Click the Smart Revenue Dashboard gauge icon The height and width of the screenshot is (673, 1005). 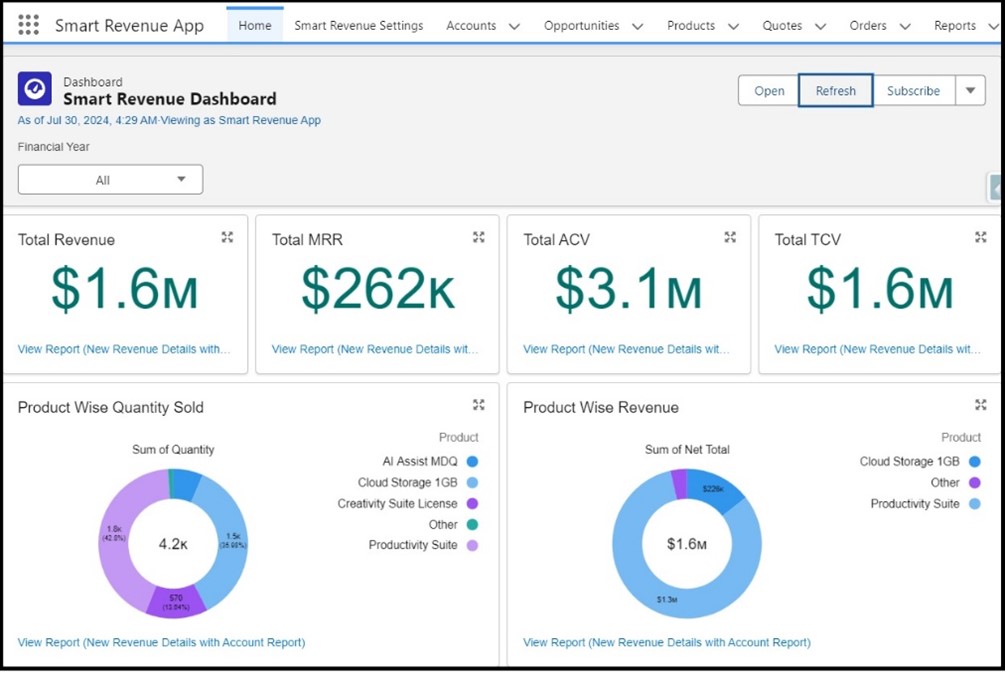coord(35,88)
